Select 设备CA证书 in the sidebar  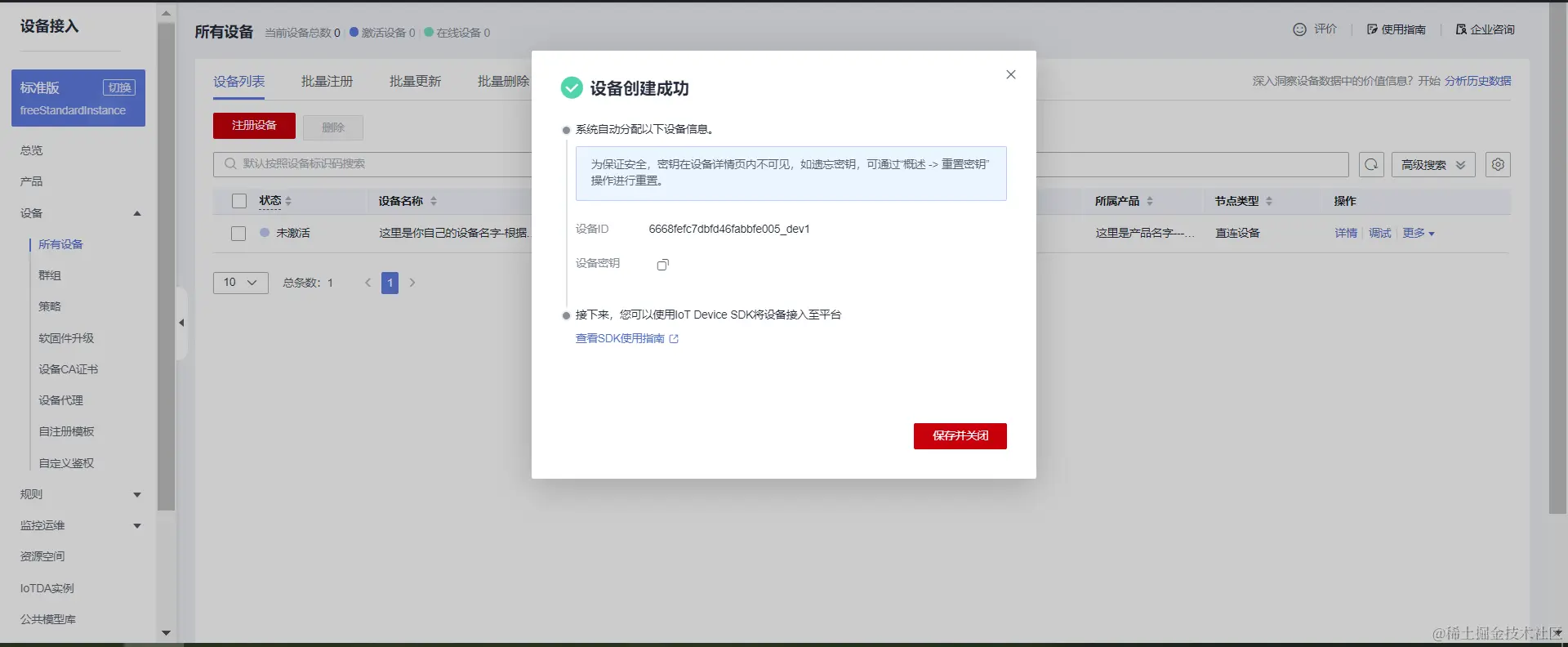point(69,369)
